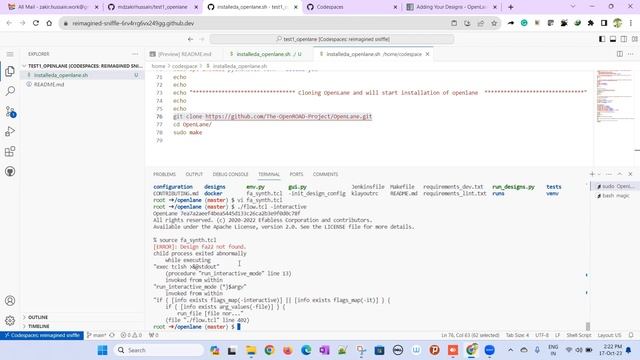Switch to Adding Your Designs browser tab
The height and width of the screenshot is (360, 640).
tap(452, 7)
